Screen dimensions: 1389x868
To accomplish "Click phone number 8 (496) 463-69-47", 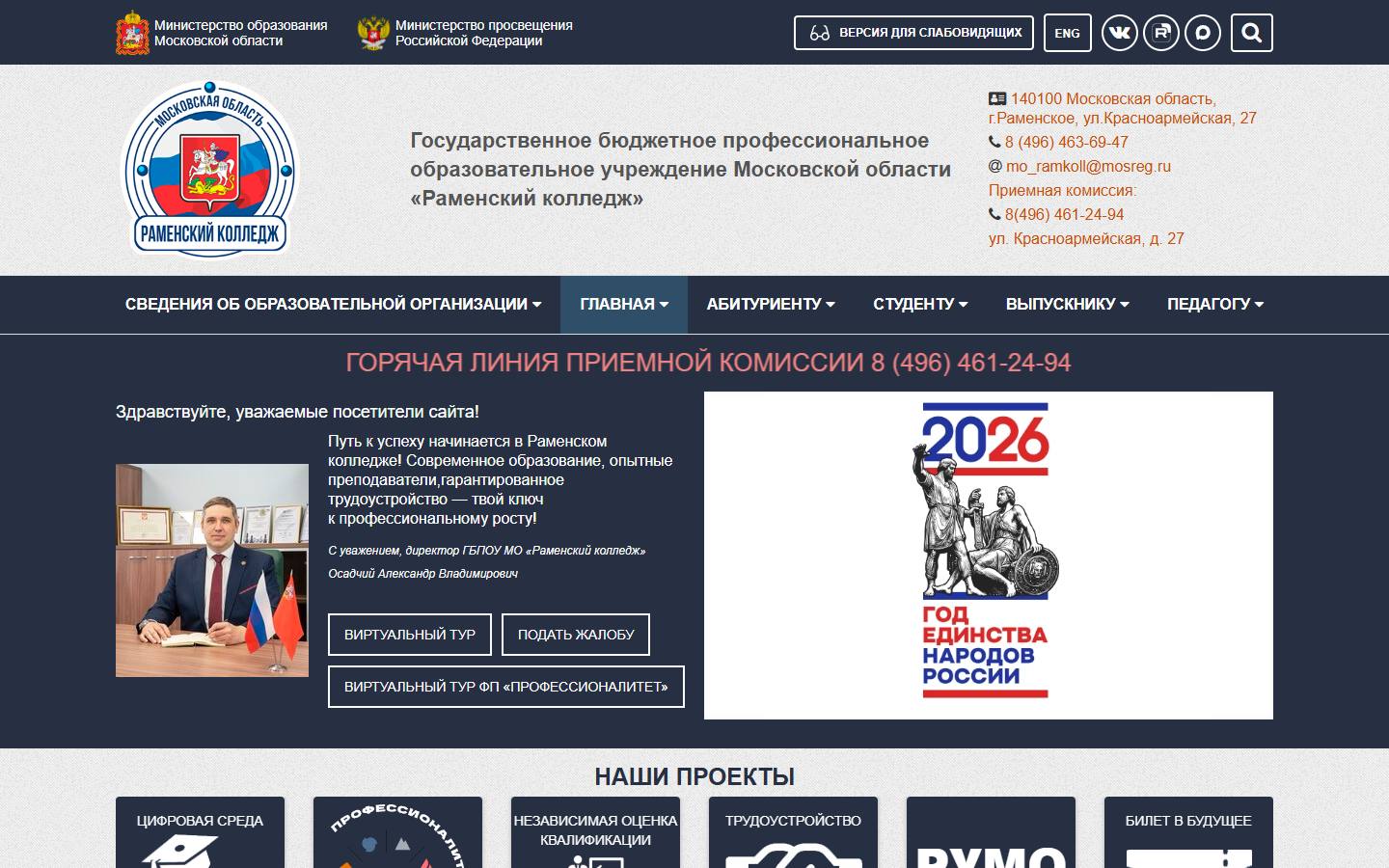I will [x=1066, y=142].
